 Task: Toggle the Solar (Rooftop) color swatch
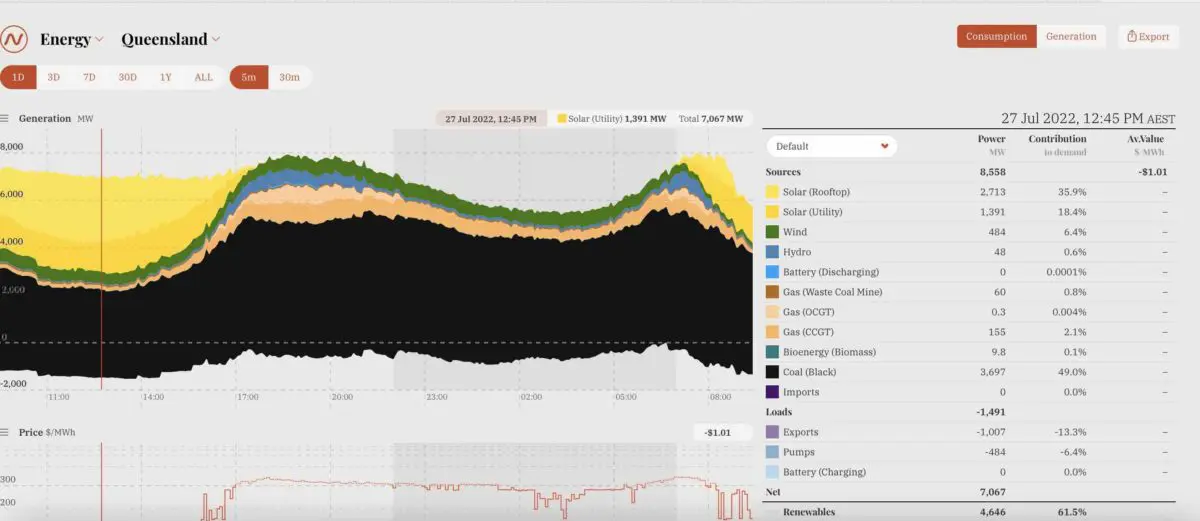click(x=772, y=192)
